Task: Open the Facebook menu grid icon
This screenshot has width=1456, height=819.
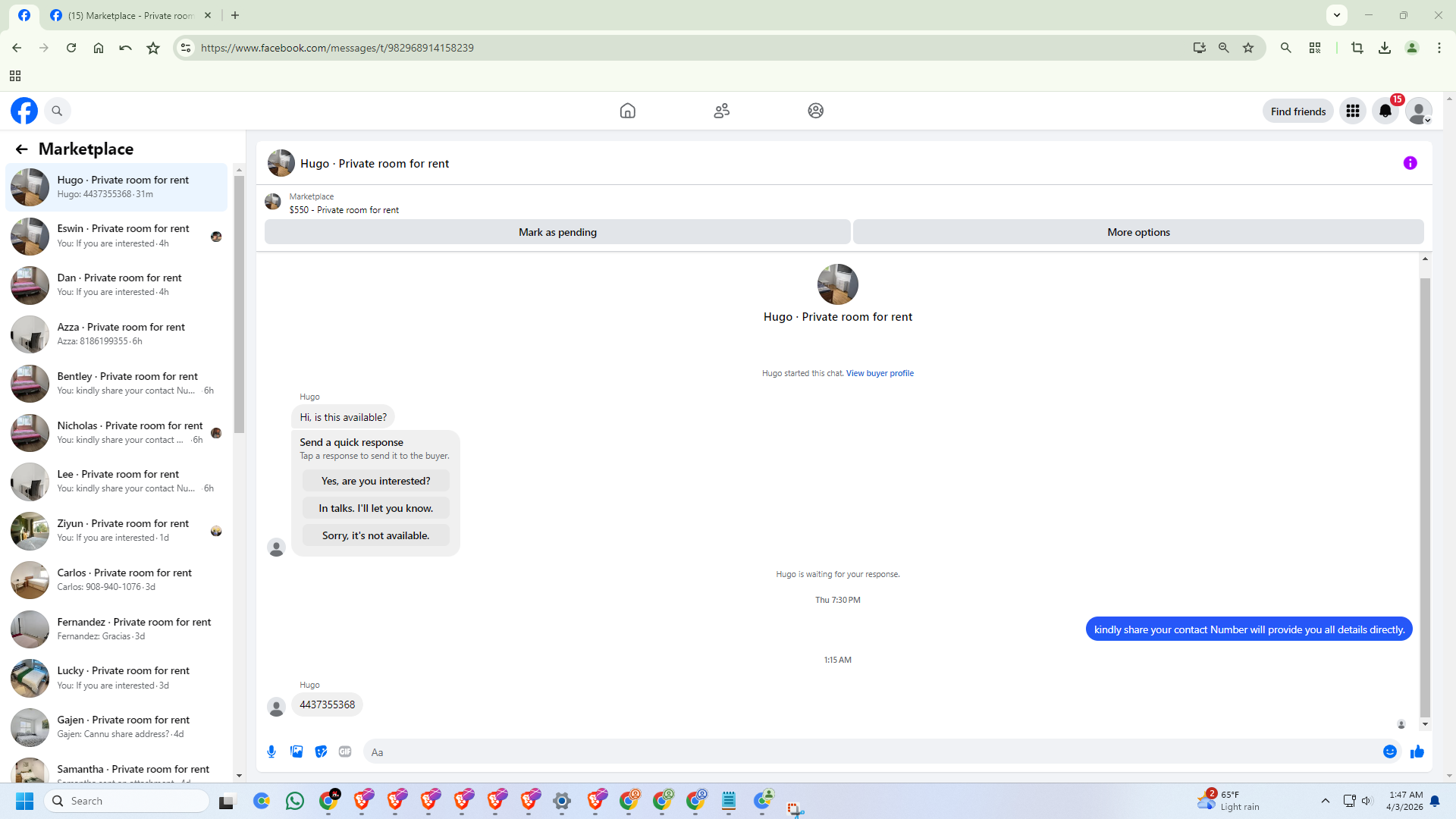Action: pos(1353,111)
